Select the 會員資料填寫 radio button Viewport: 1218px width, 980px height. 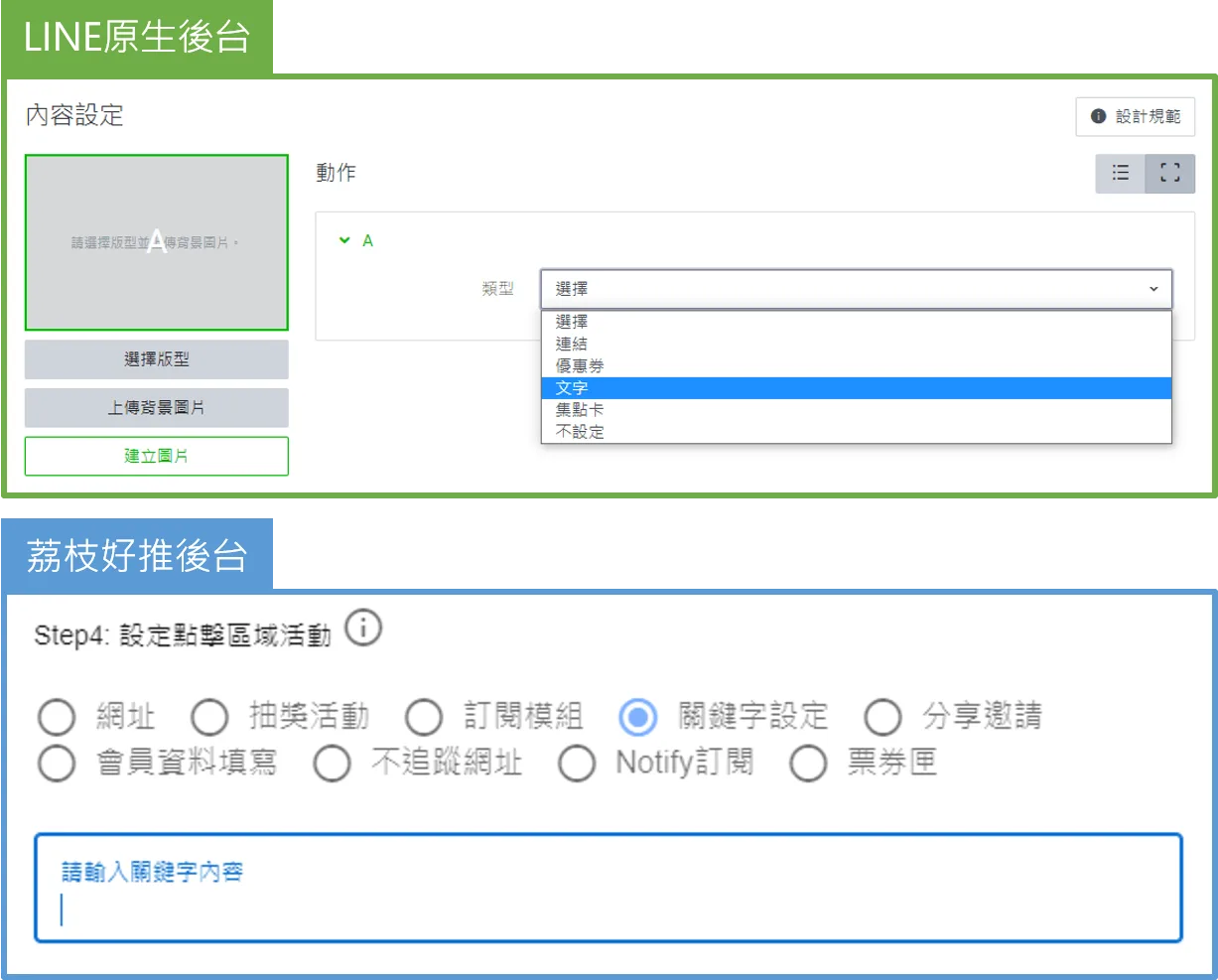pos(57,763)
